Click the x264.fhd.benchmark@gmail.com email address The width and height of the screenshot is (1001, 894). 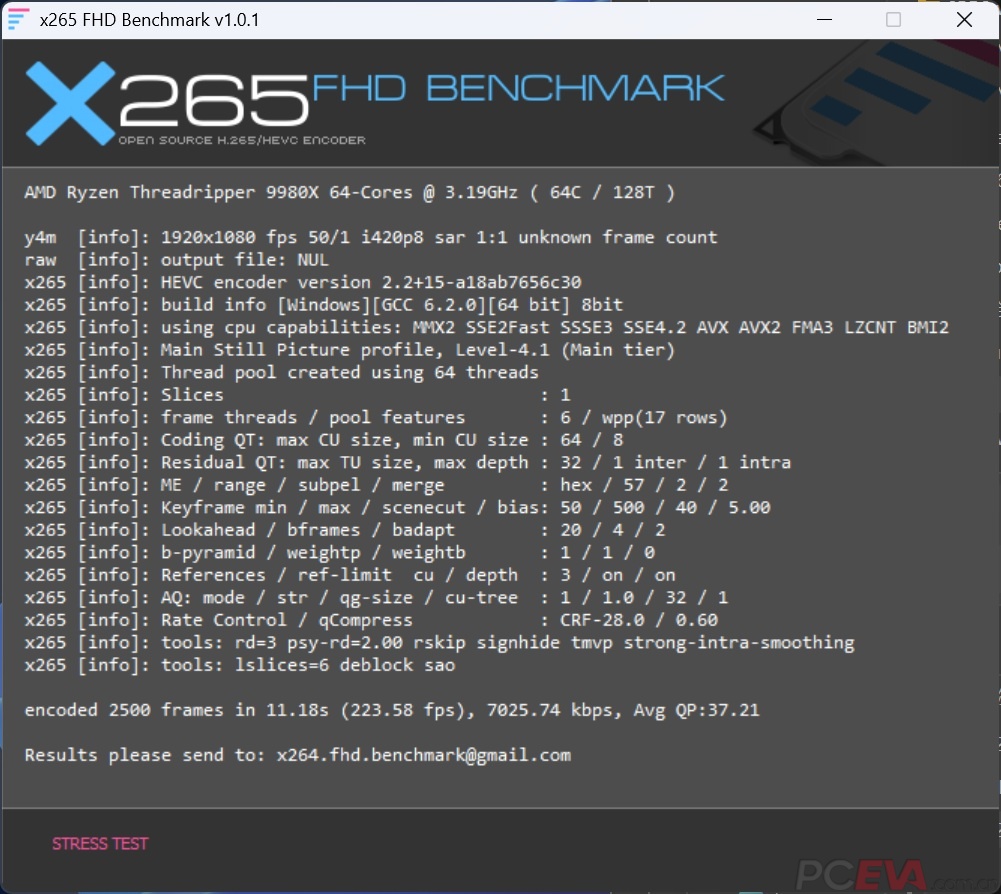pos(423,755)
